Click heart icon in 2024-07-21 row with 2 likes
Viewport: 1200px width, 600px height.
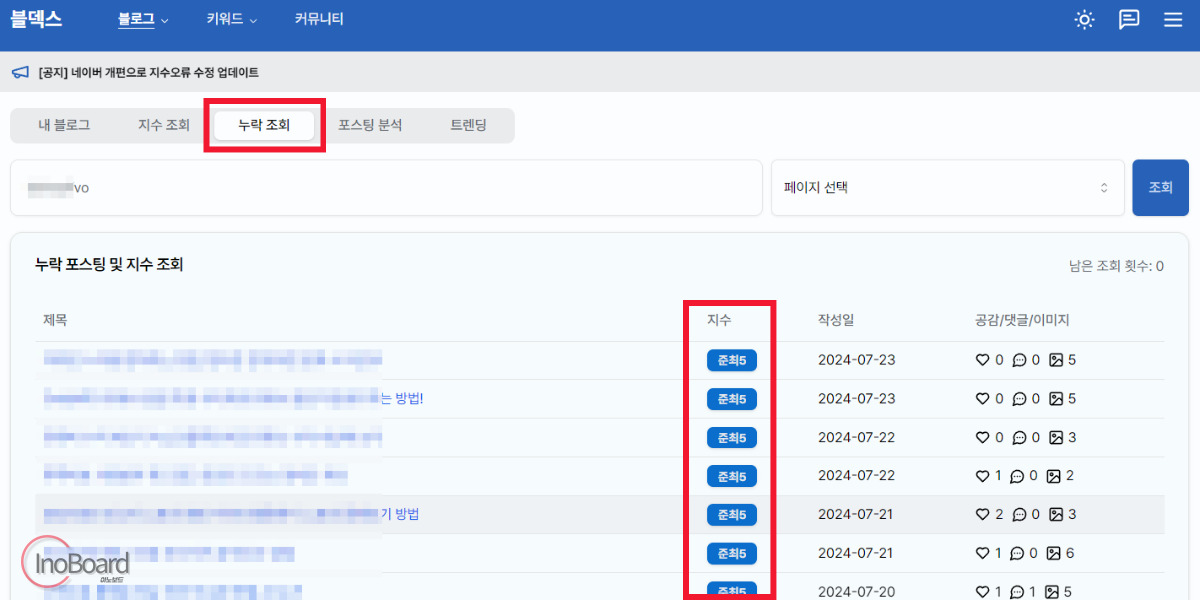click(x=983, y=514)
